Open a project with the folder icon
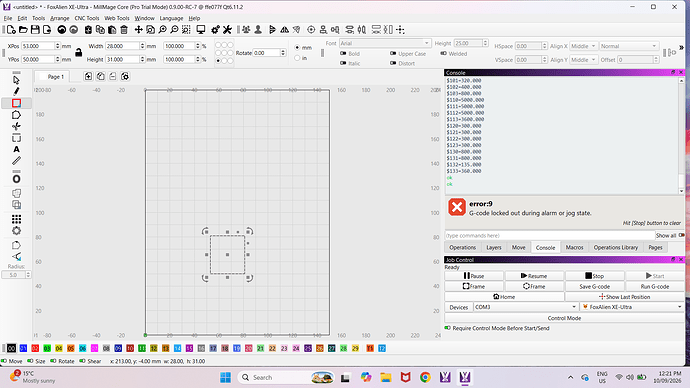This screenshot has height=388, width=690. [x=23, y=29]
